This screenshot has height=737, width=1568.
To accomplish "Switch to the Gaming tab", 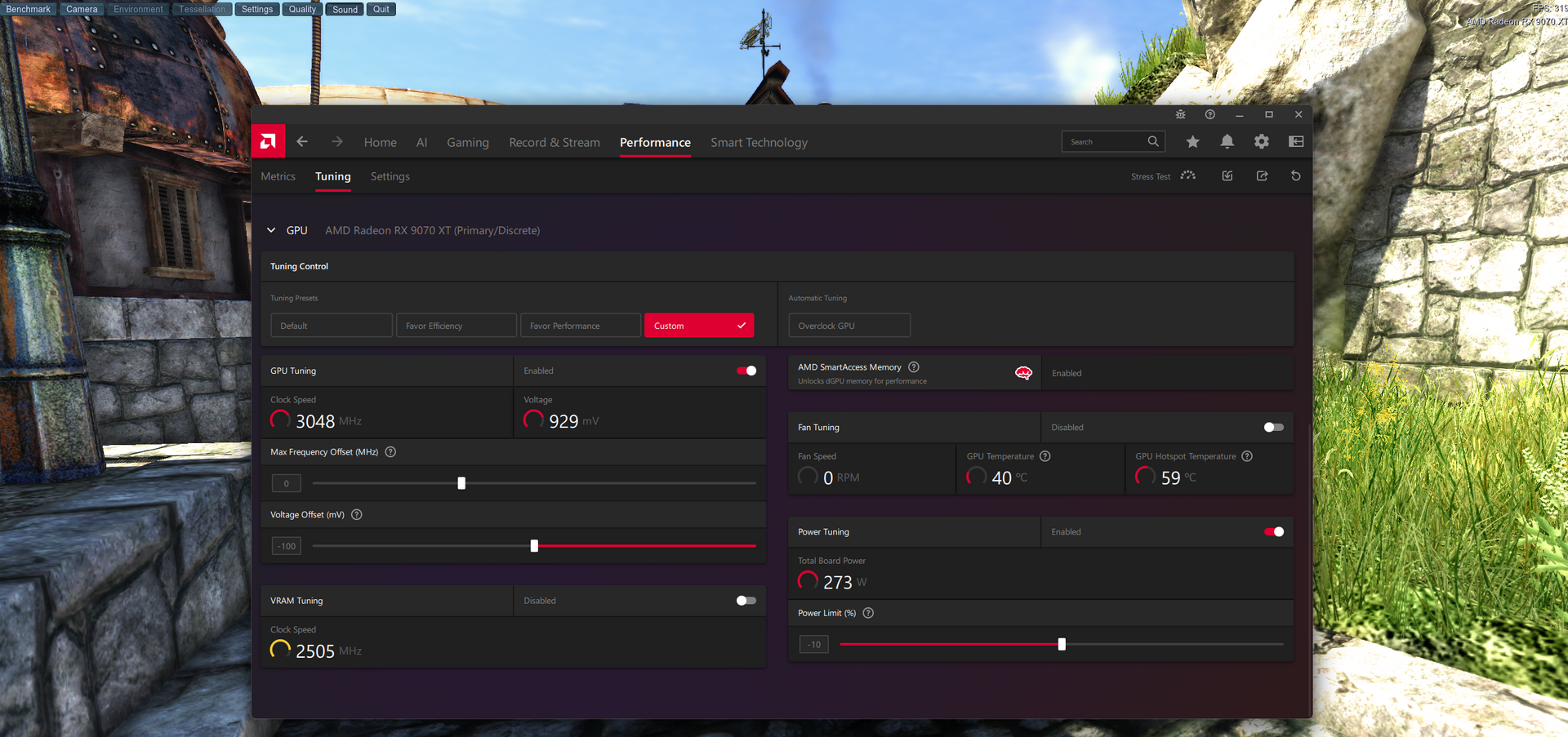I will click(x=468, y=142).
